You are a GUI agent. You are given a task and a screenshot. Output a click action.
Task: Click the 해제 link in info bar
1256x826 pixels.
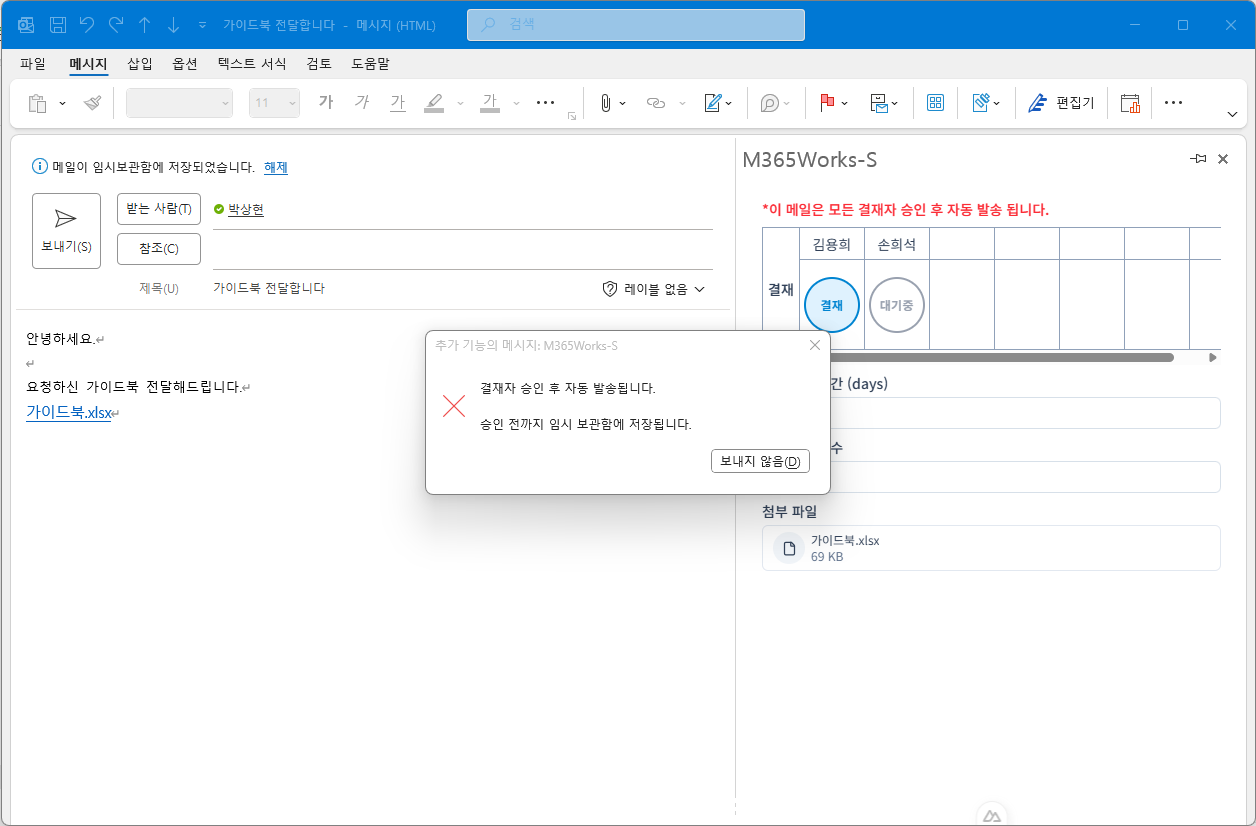(275, 168)
